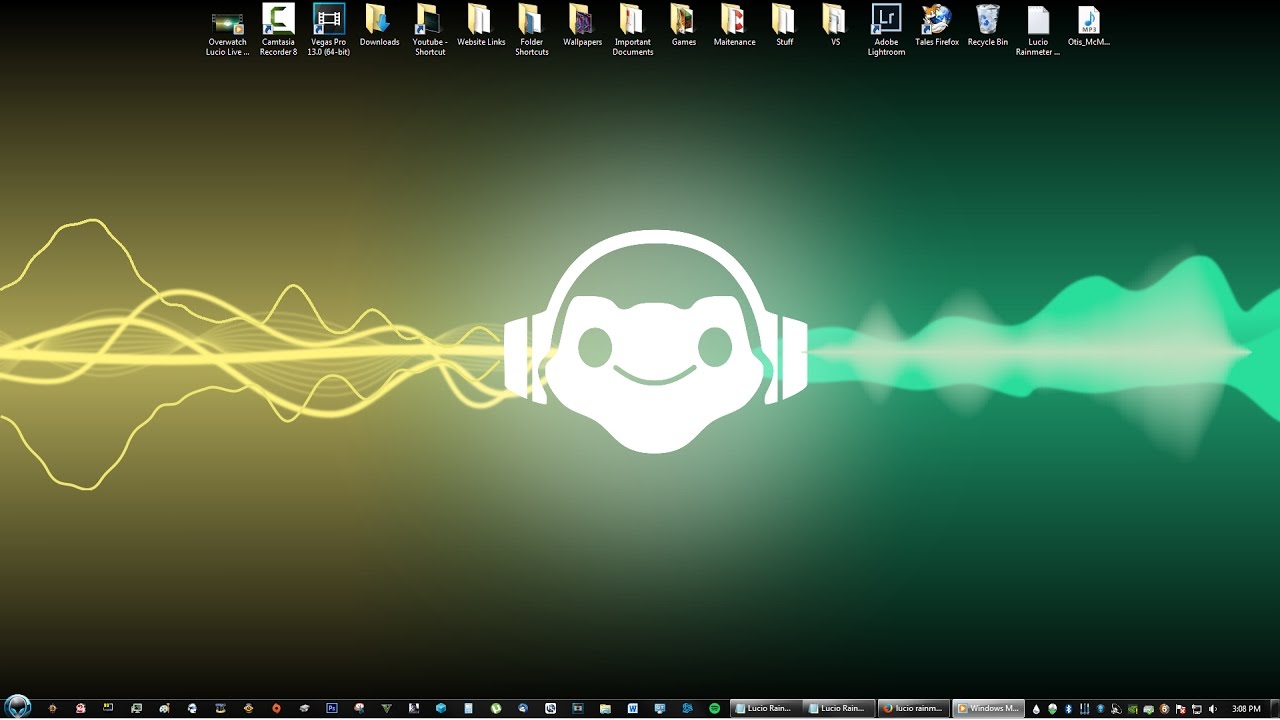Select the Otis_McM MP3 file
Image resolution: width=1280 pixels, height=720 pixels.
click(x=1089, y=25)
